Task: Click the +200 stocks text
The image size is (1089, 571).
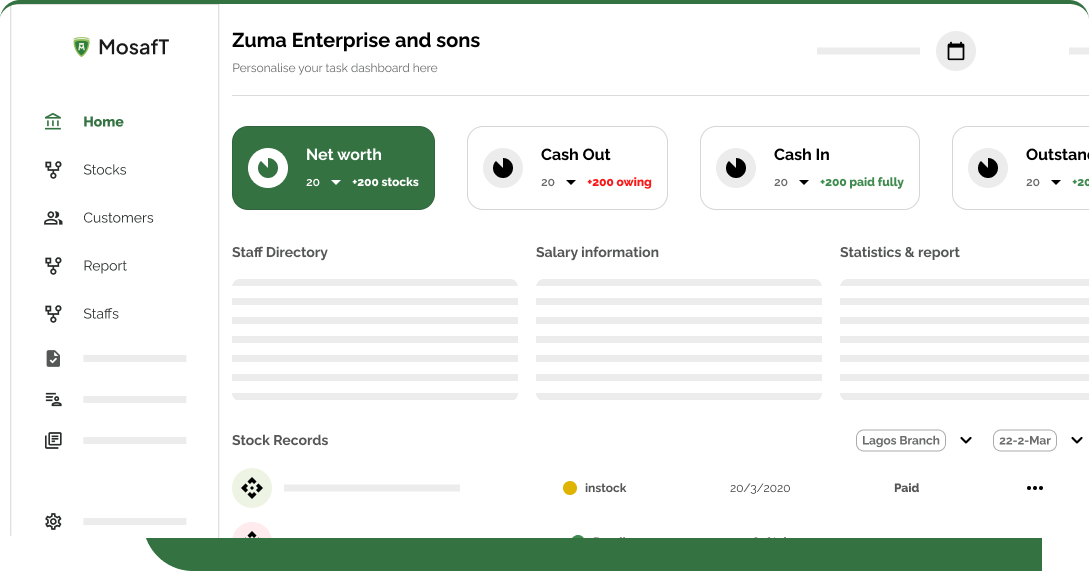Action: 385,182
